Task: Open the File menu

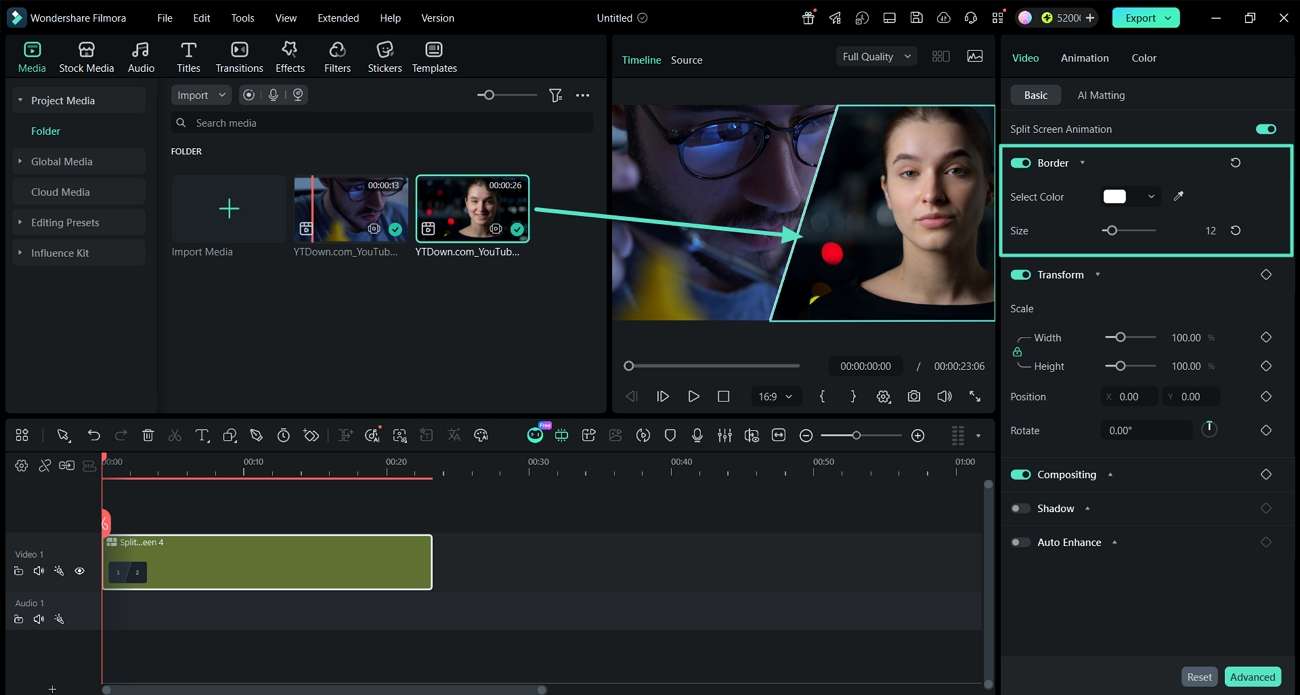Action: tap(165, 18)
